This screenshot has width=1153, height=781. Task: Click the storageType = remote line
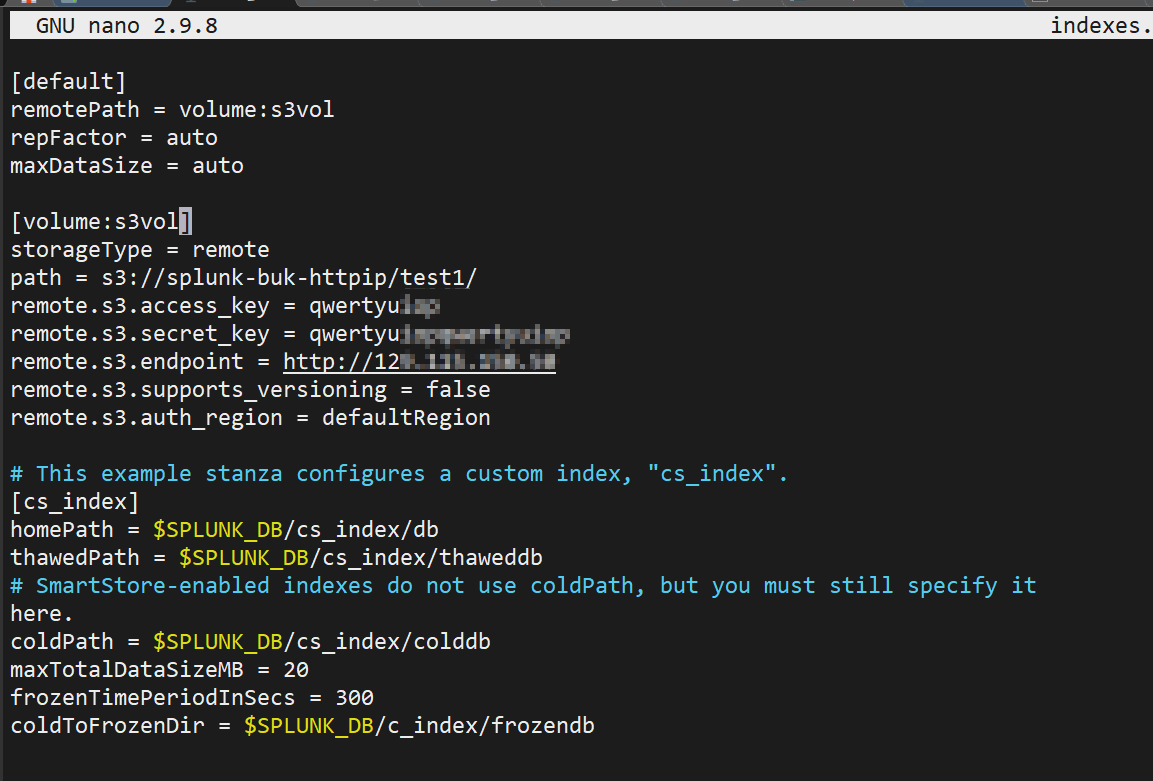[139, 249]
